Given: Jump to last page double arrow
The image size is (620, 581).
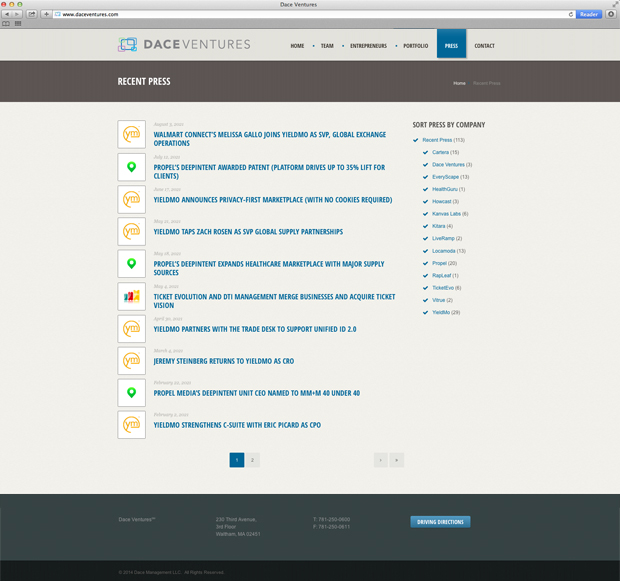Looking at the screenshot, I should click(x=397, y=460).
